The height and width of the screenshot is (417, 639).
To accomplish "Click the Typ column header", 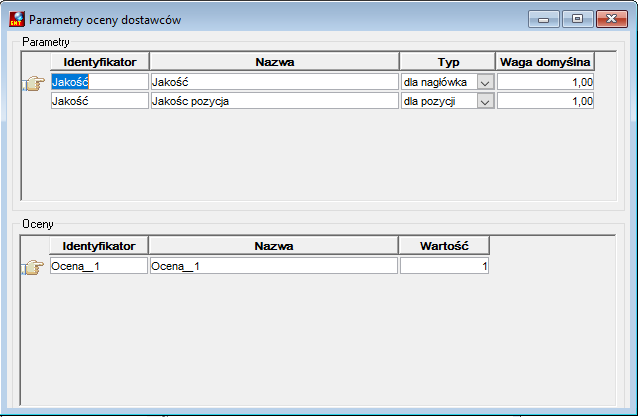I will [x=448, y=62].
